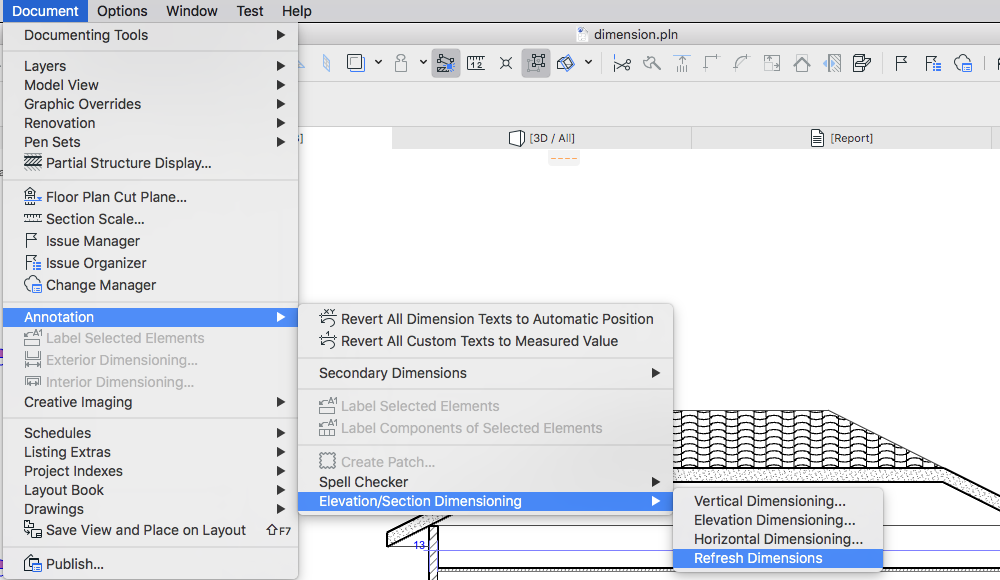Click the ruler measure tool icon
Screen dimensions: 1000x580
[x=476, y=63]
